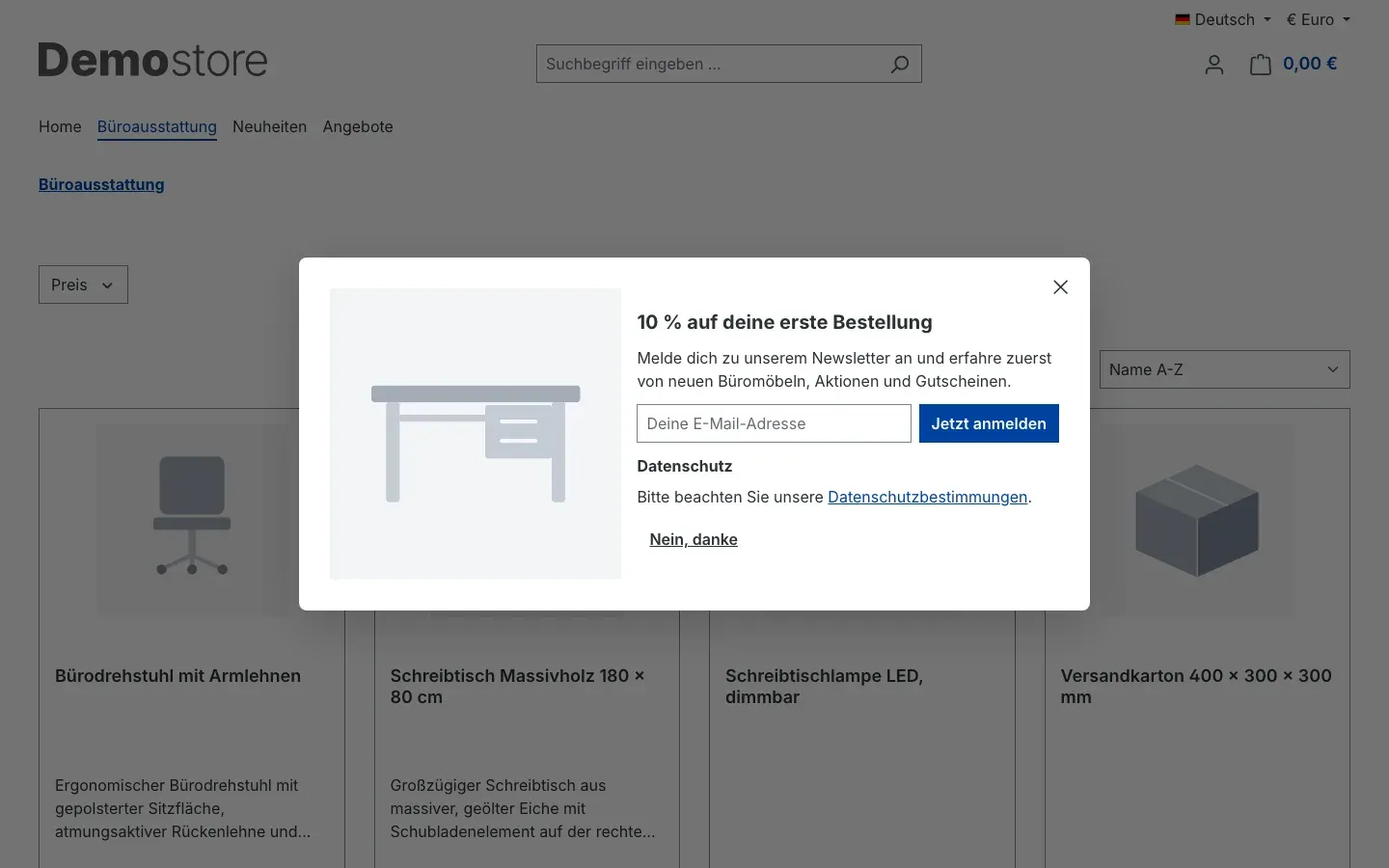Open the Angebote menu item

pos(358,126)
